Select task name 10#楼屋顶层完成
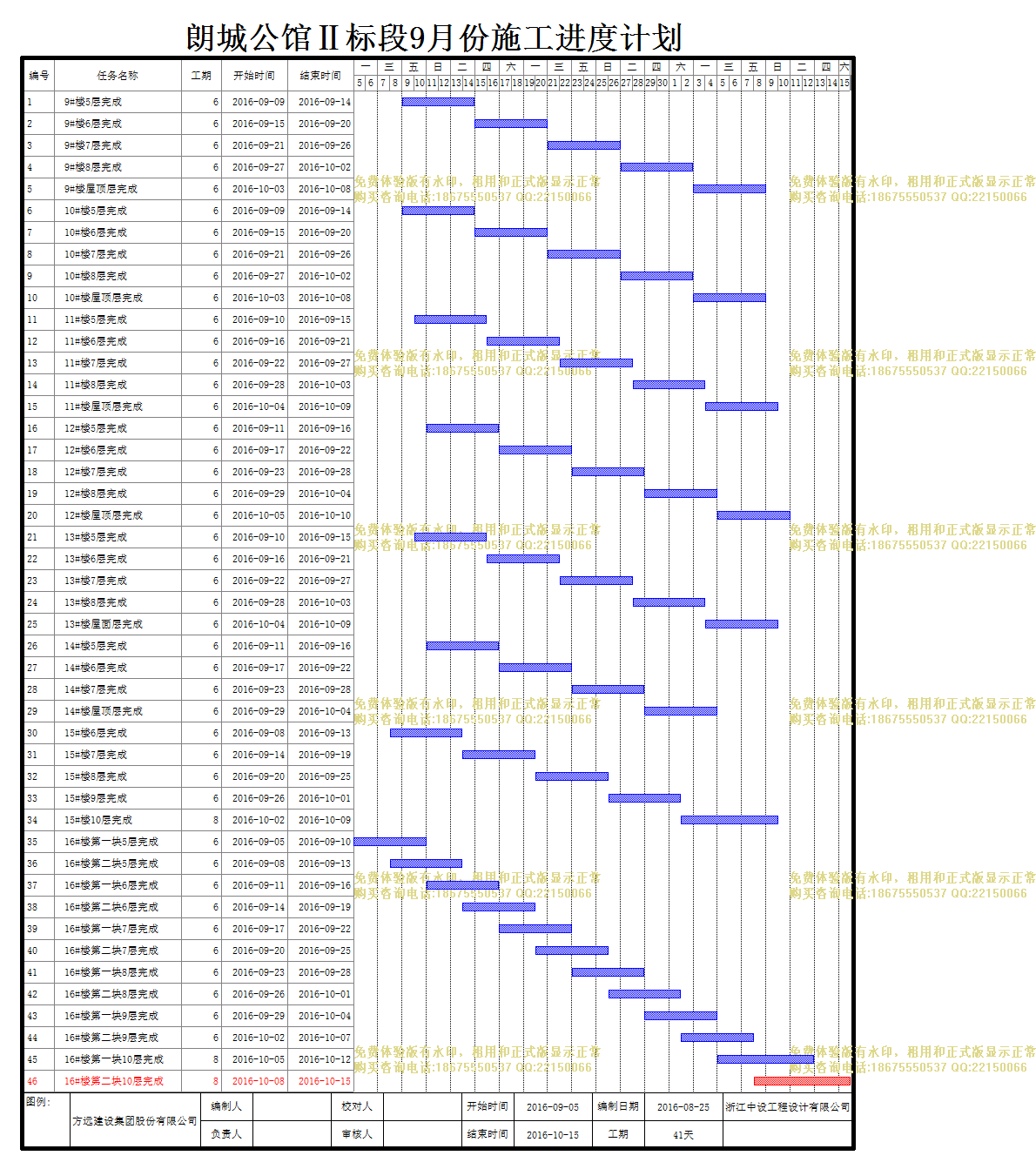This screenshot has width=1036, height=1169. click(104, 298)
